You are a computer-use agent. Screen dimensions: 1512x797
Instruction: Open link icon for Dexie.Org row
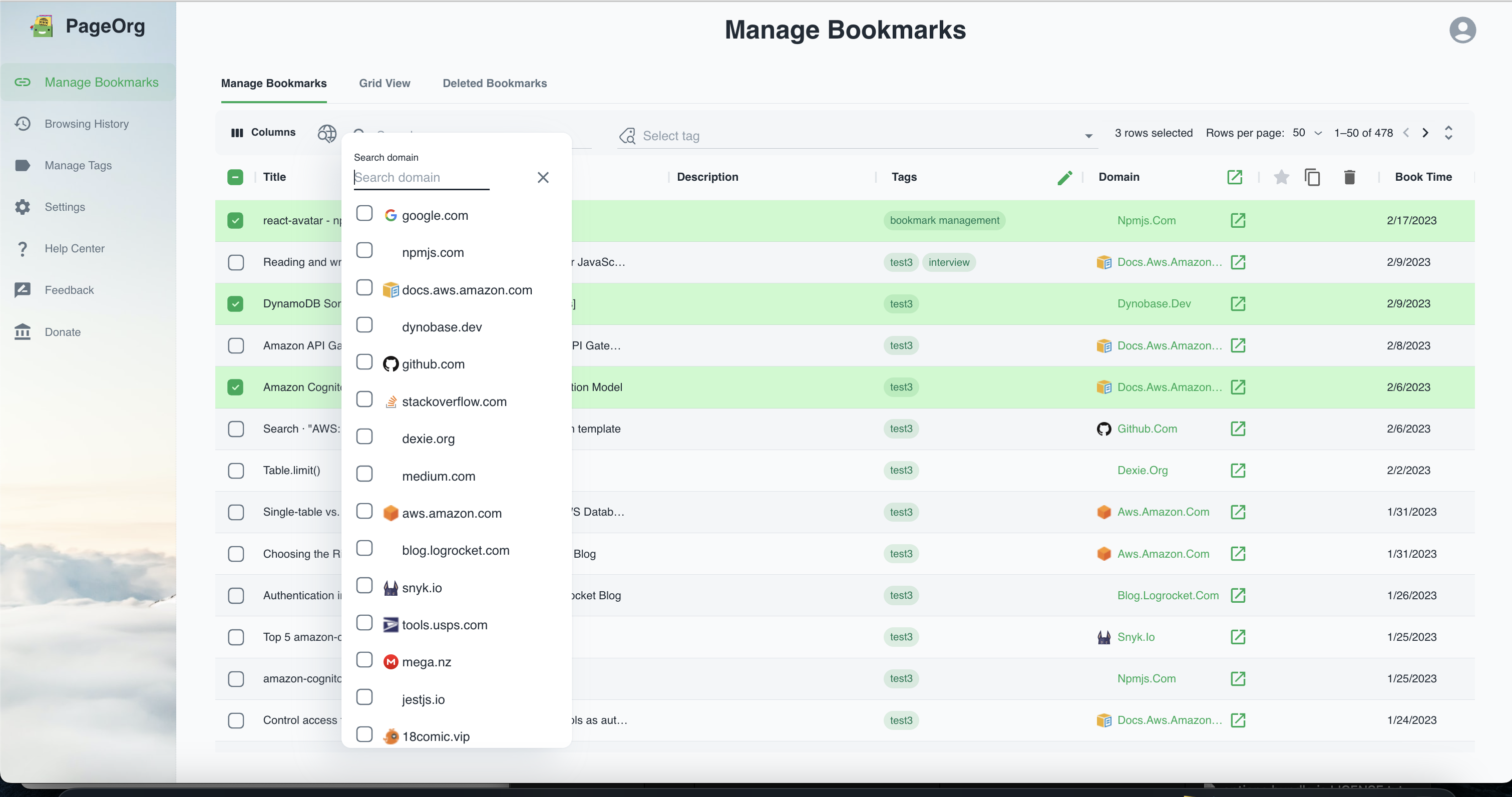(x=1238, y=471)
